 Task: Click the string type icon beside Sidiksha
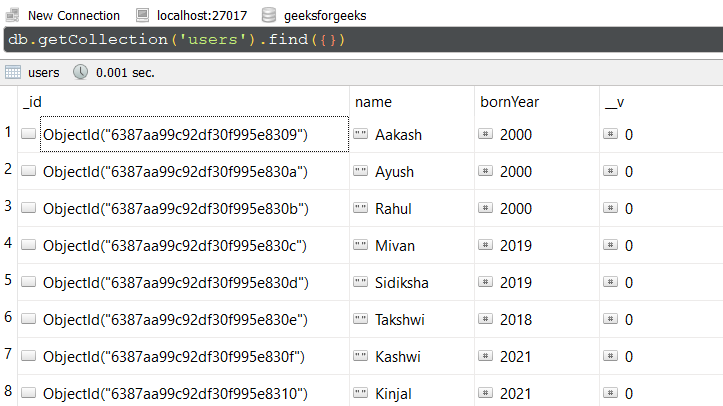361,282
